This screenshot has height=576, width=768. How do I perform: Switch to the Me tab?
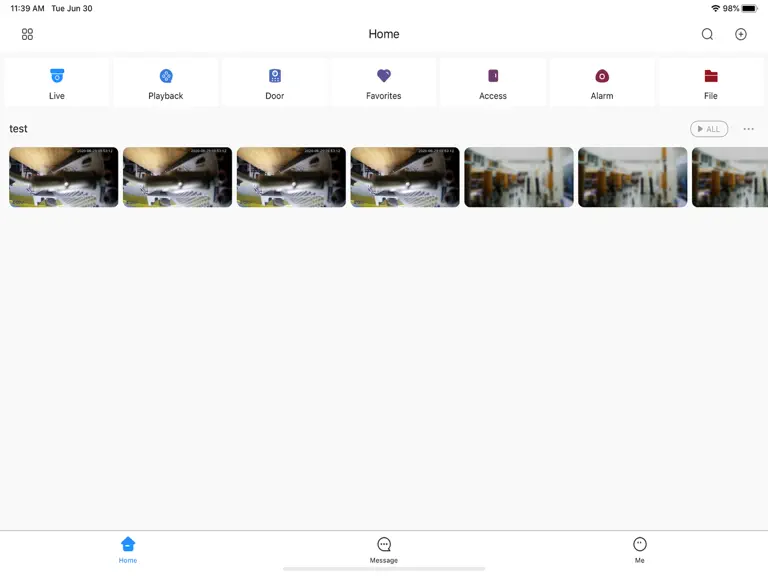[x=640, y=550]
